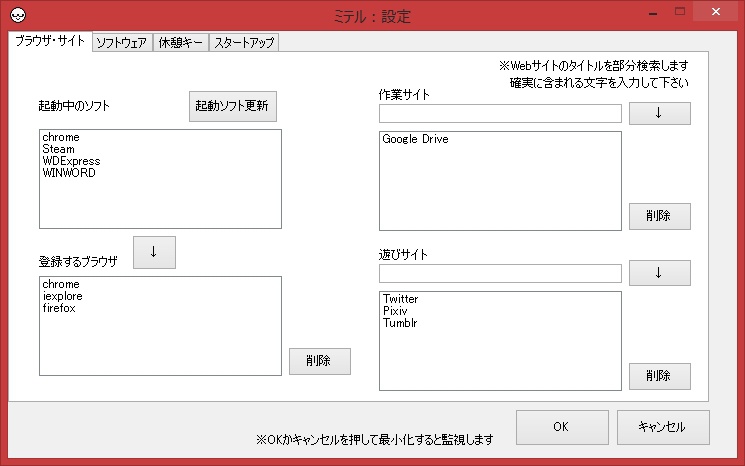Image resolution: width=745 pixels, height=466 pixels.
Task: Minimize the ミテル settings window
Action: coord(653,13)
